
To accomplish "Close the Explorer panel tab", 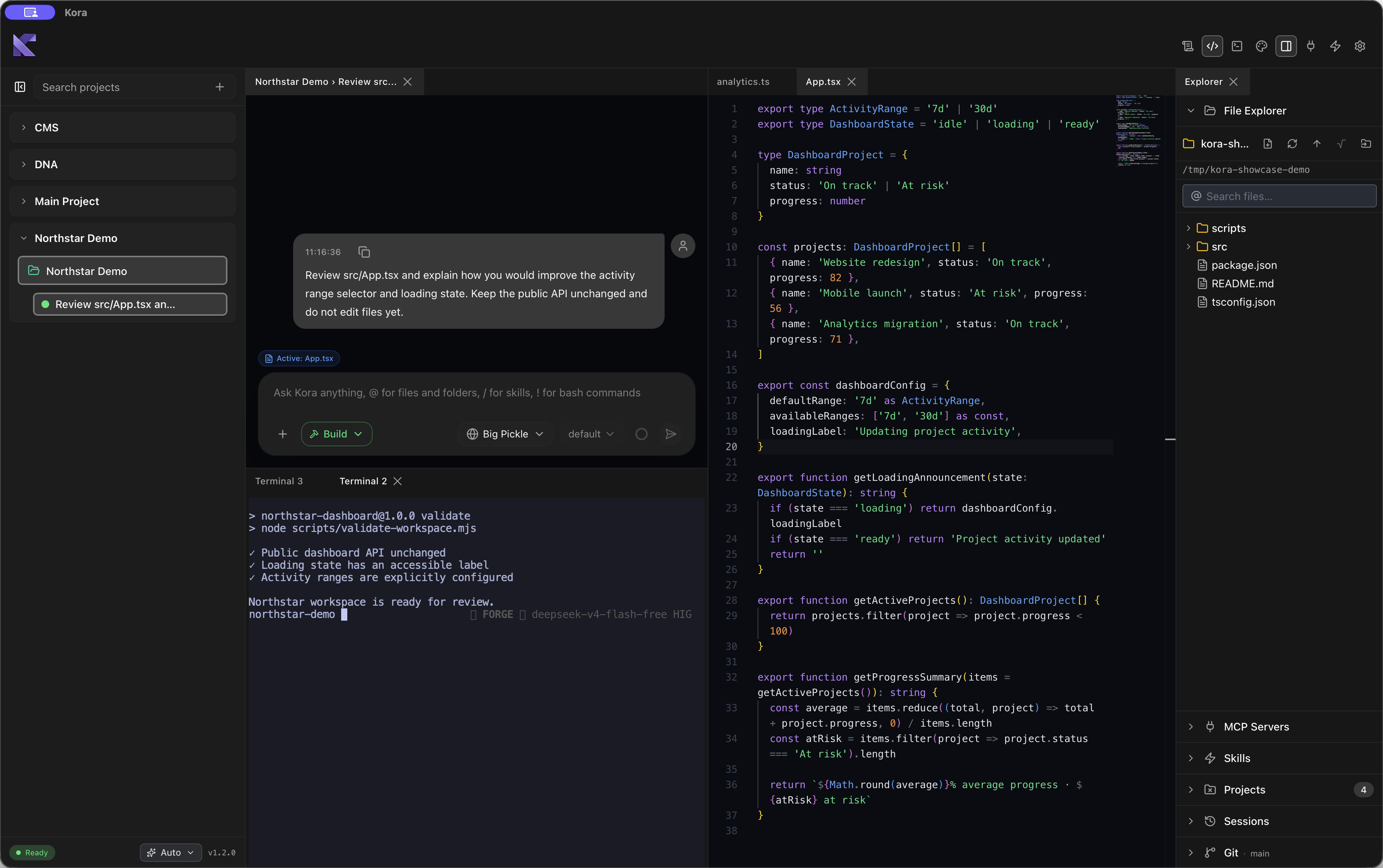I will click(x=1234, y=81).
